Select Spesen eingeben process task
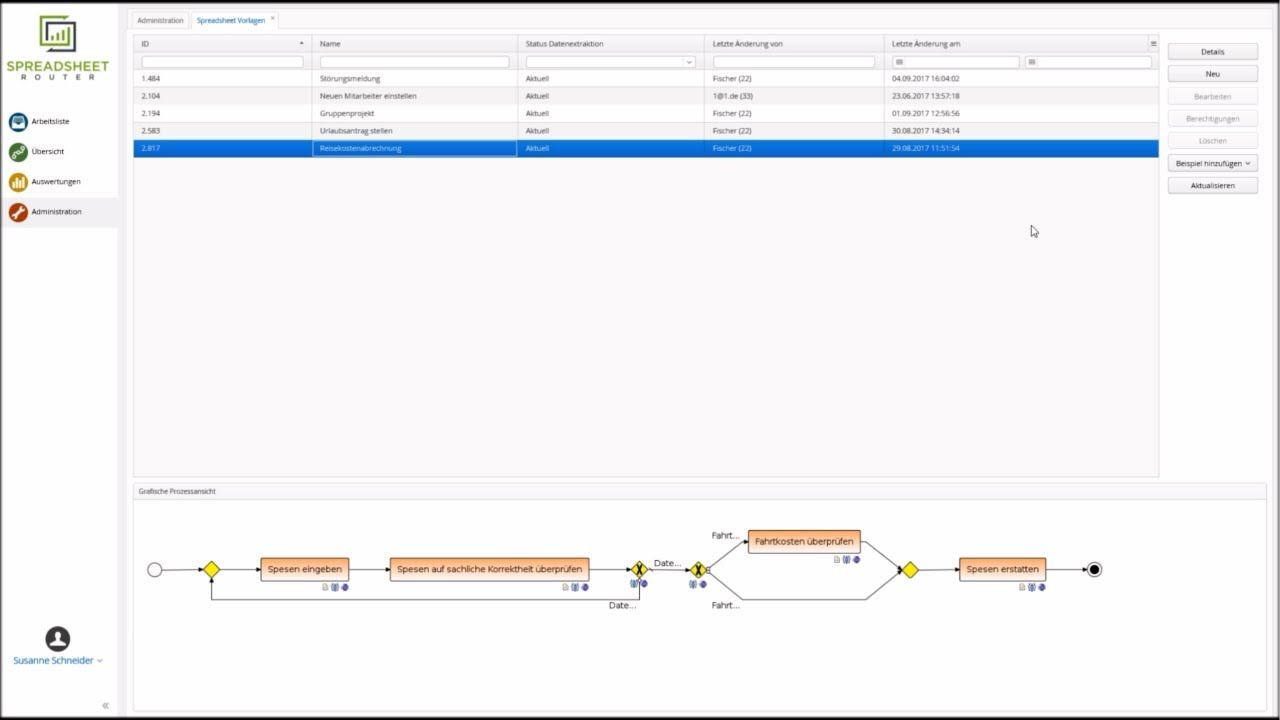The height and width of the screenshot is (720, 1280). [305, 570]
